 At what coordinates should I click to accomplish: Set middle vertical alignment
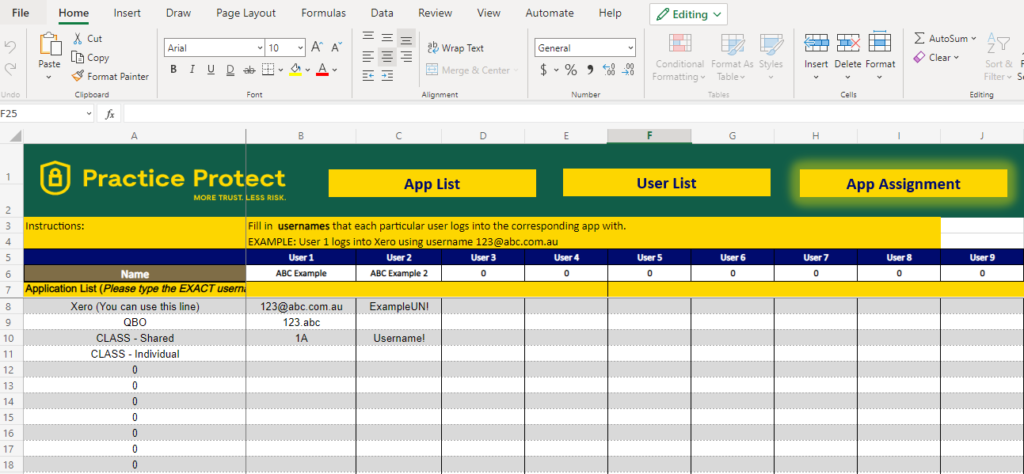pos(387,37)
